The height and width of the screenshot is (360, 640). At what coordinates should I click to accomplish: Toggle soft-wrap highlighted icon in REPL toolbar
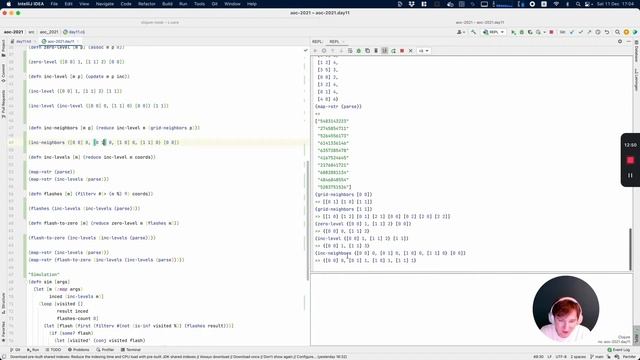click(384, 51)
